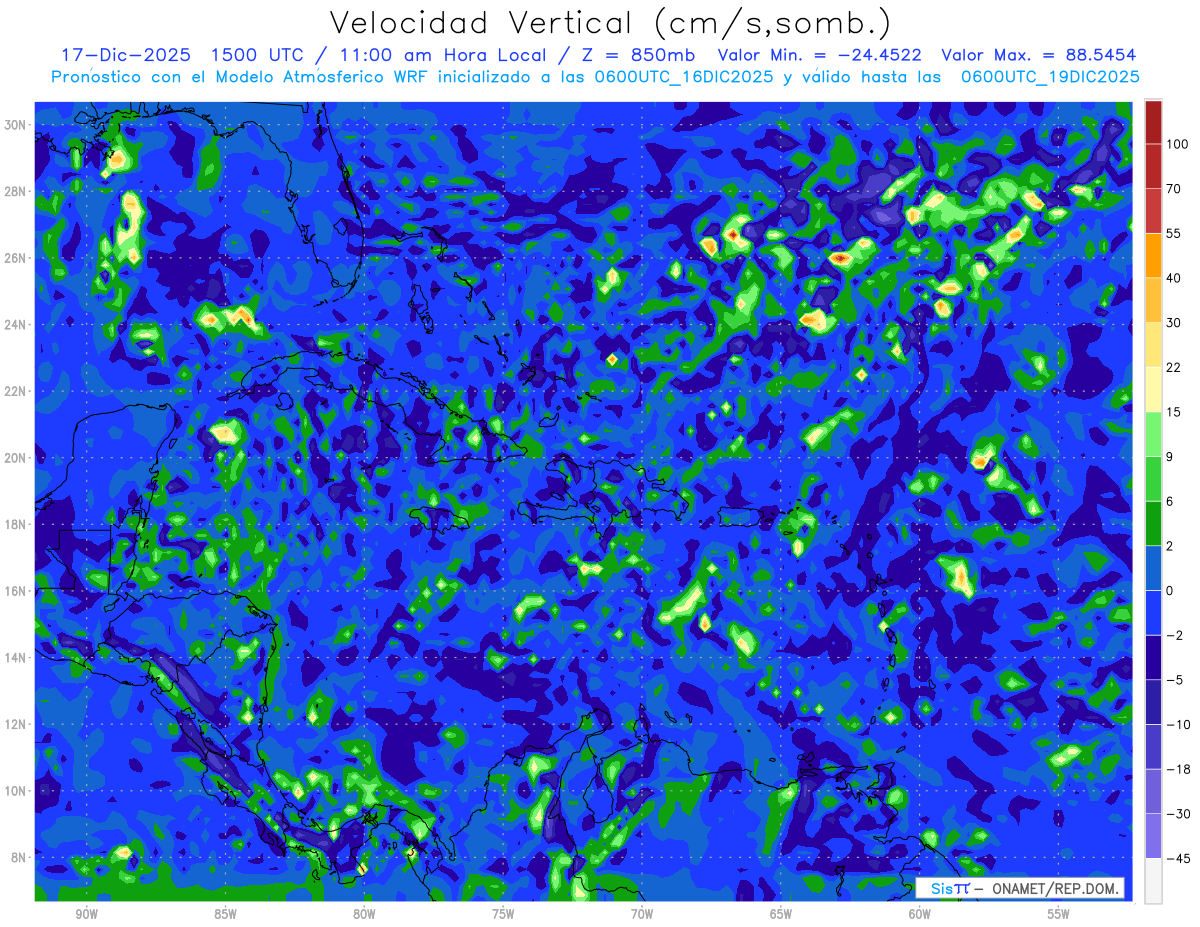Screen dimensions: 1200x927
Task: Click the '-45' colorbar label
Action: tap(1176, 858)
